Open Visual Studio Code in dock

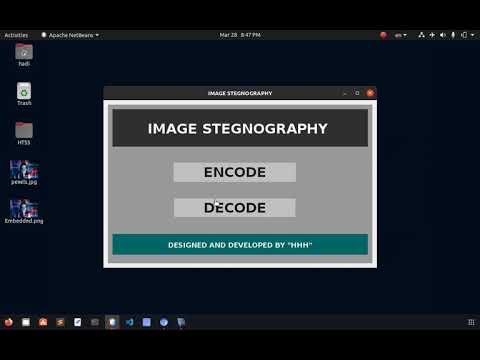(129, 322)
